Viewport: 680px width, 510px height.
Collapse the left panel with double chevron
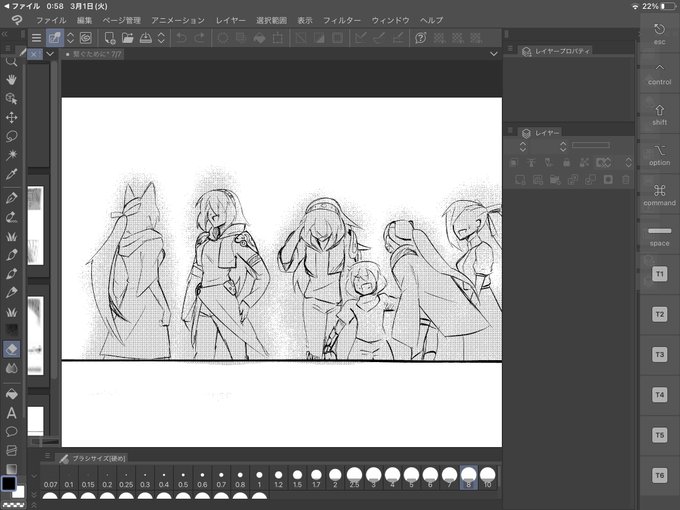coord(5,34)
